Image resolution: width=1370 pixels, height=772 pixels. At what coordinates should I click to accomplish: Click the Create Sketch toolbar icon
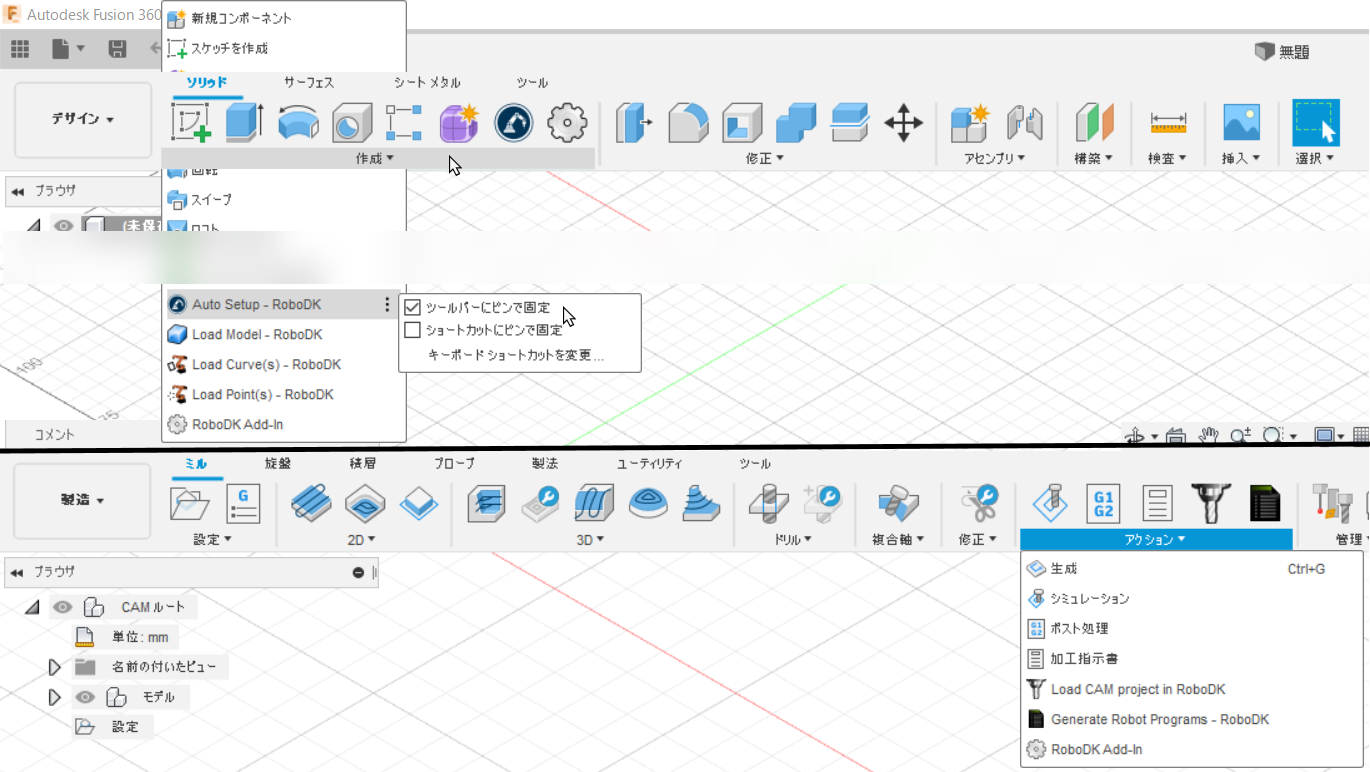pos(190,123)
